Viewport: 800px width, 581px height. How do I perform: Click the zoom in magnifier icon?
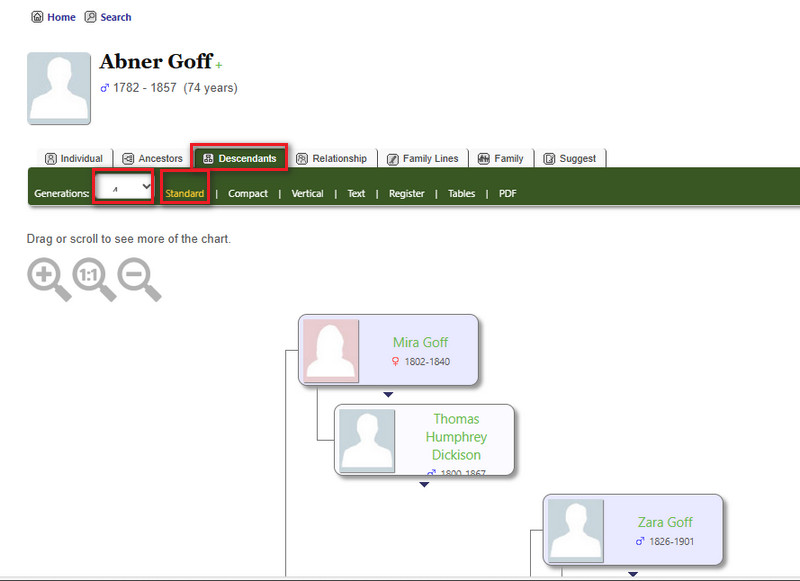(x=47, y=278)
